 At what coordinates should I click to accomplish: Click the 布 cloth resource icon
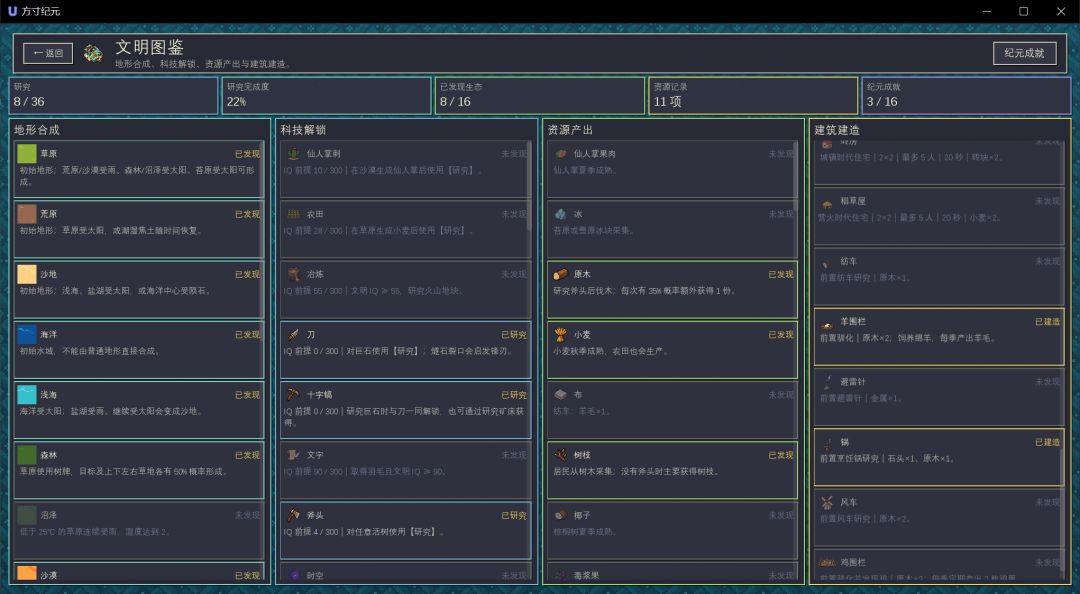561,394
